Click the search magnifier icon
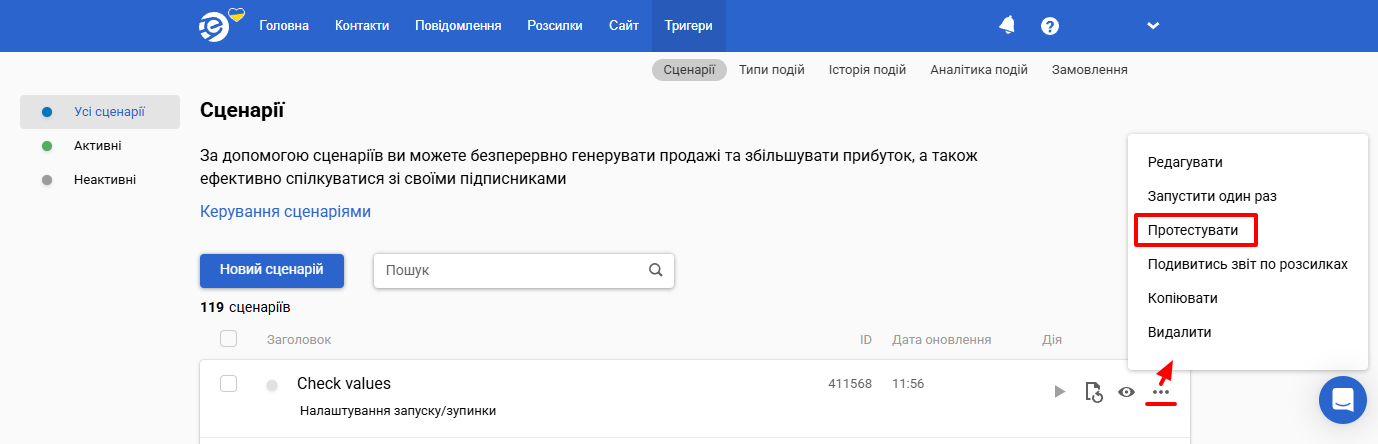 656,270
